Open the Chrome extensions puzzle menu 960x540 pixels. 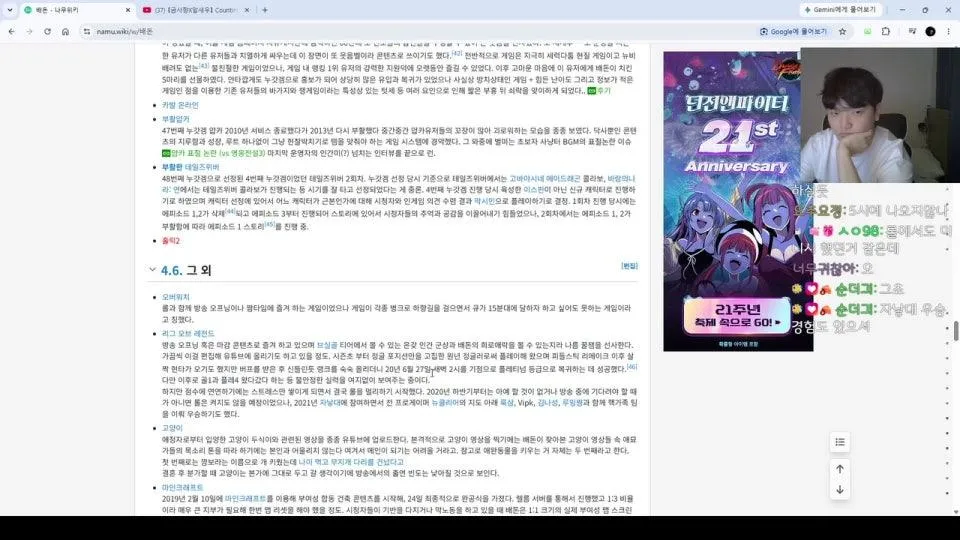(x=886, y=31)
